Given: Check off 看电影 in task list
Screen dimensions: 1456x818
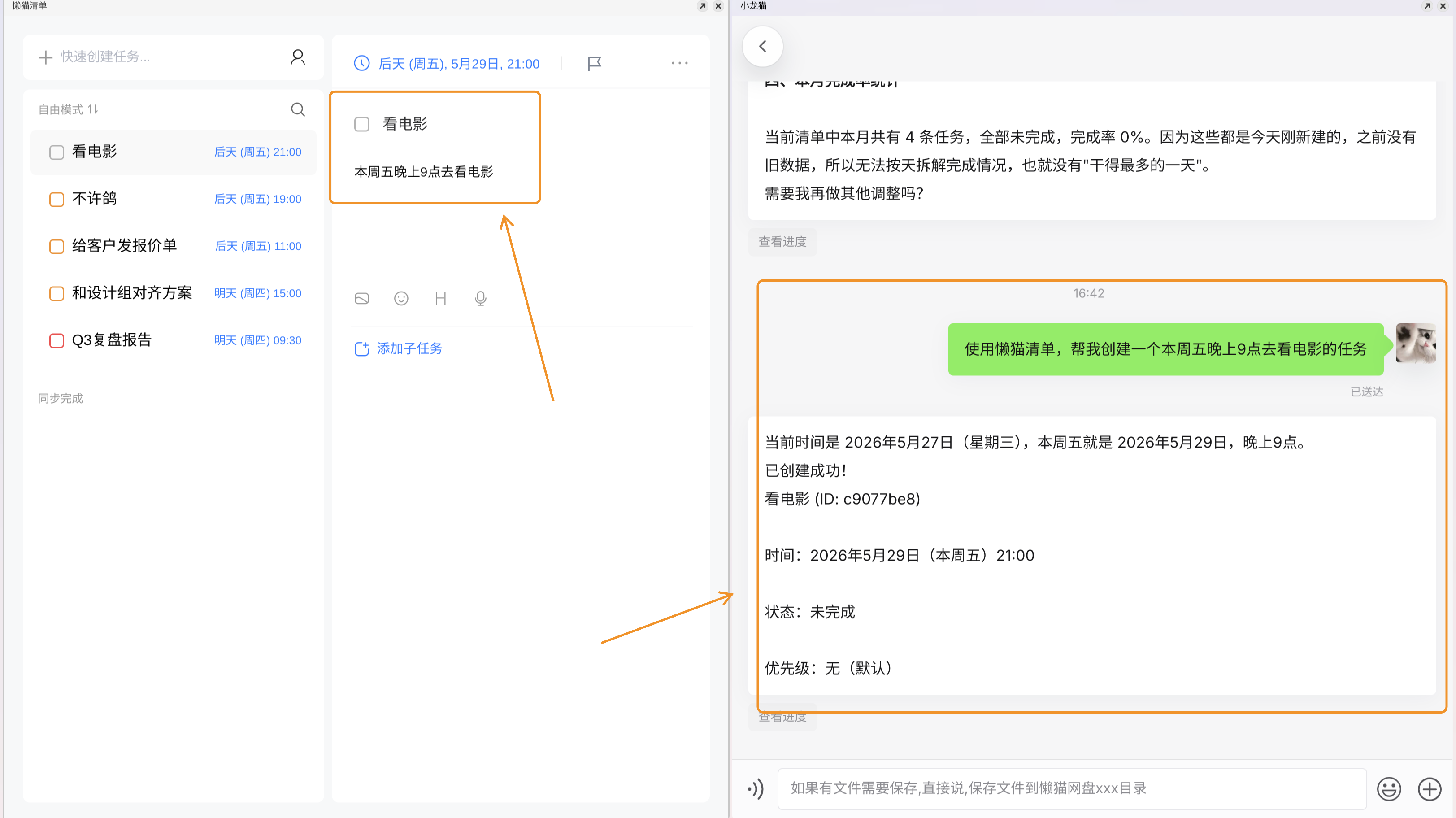Looking at the screenshot, I should (57, 152).
